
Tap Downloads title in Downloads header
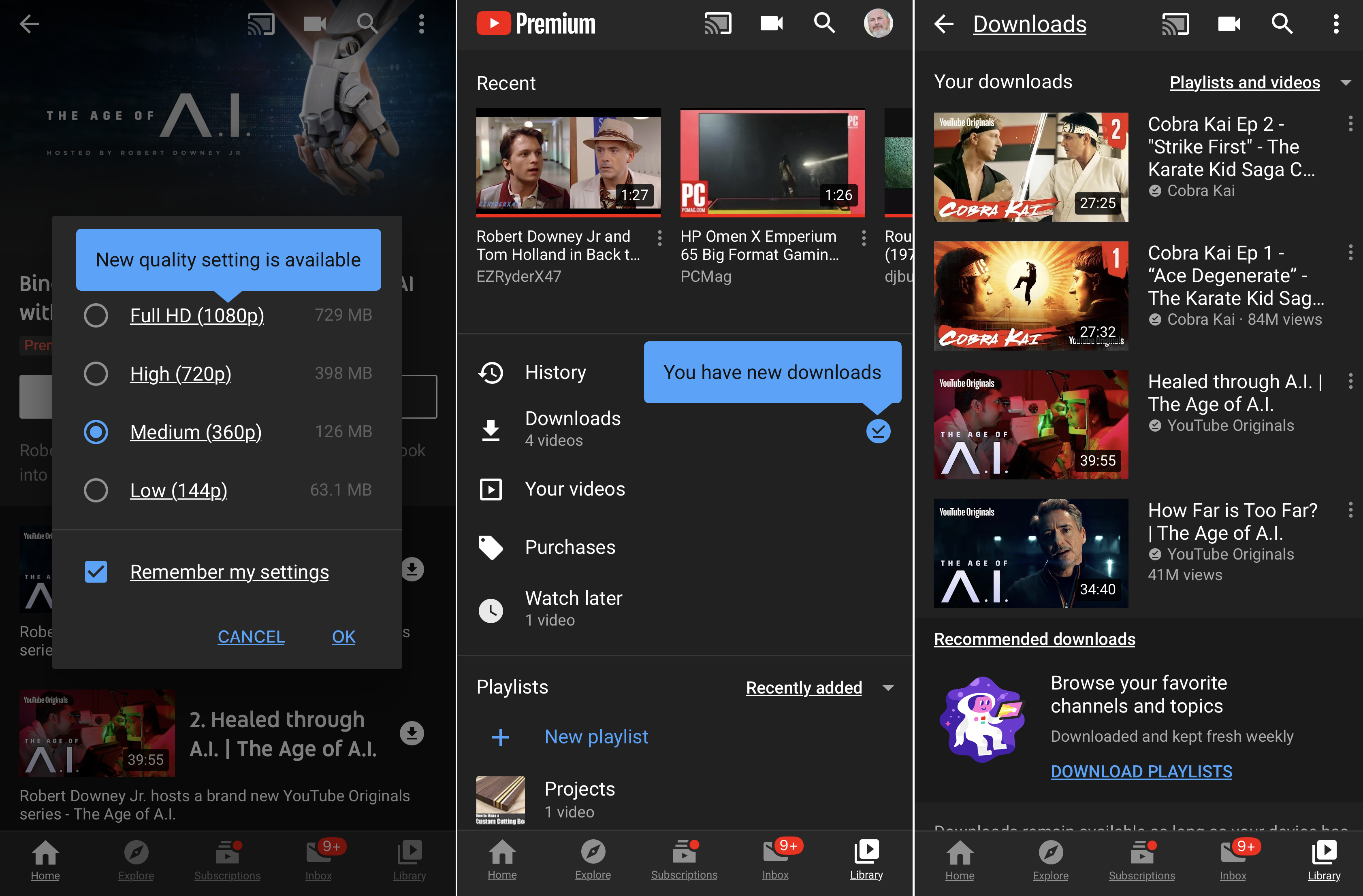(x=1029, y=24)
